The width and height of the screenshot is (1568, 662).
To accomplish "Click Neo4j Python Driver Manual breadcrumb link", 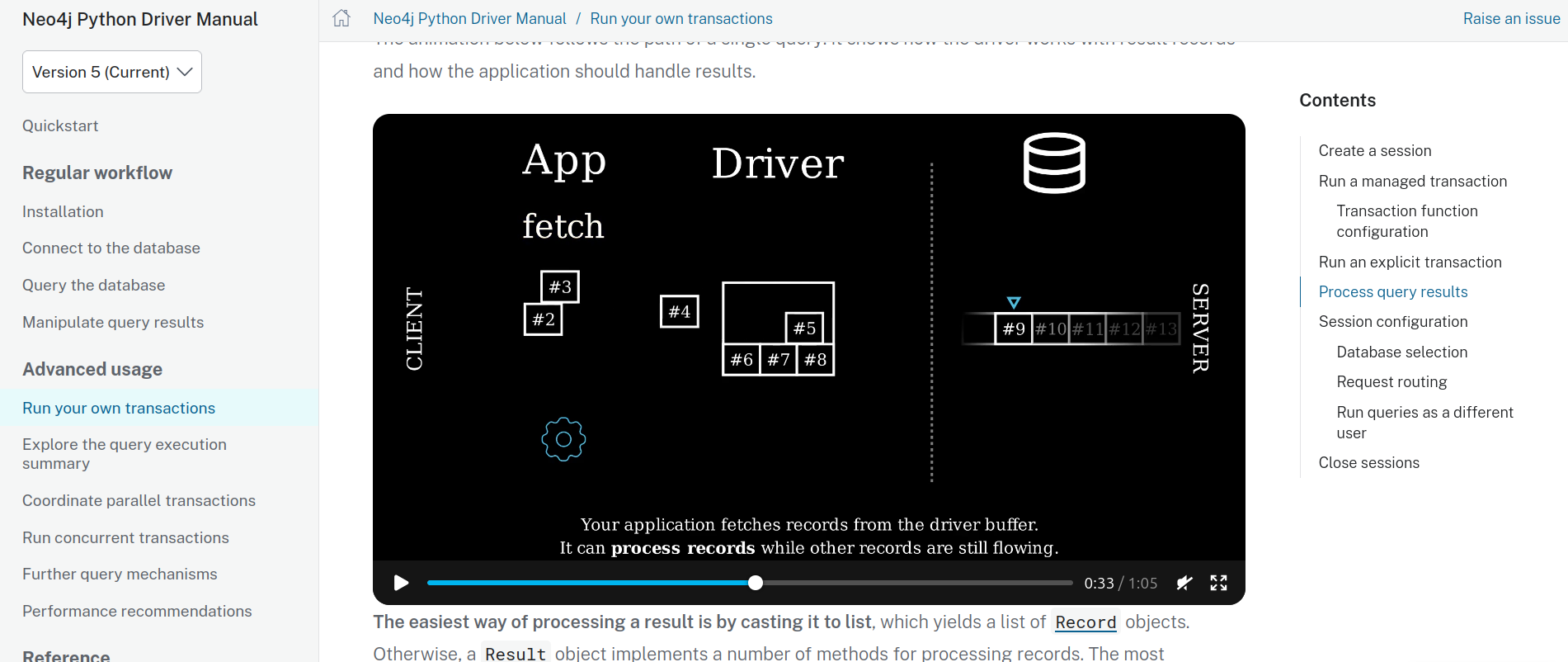I will click(x=469, y=18).
